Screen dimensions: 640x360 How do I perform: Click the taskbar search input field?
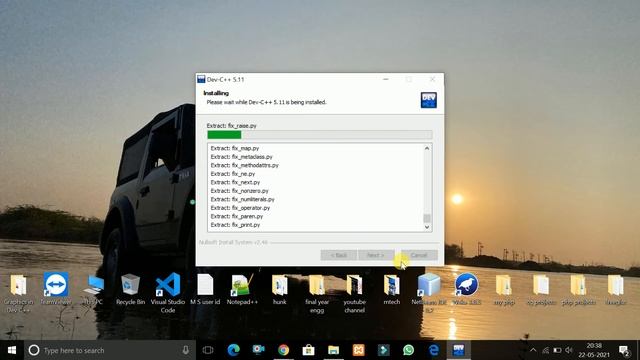coord(110,350)
